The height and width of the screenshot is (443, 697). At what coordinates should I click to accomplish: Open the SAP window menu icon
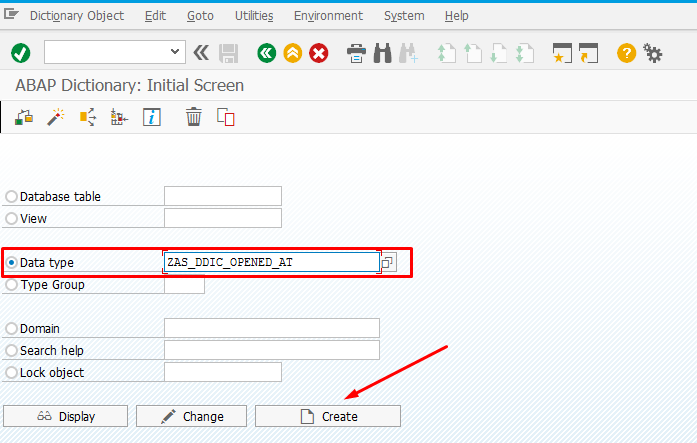11,15
